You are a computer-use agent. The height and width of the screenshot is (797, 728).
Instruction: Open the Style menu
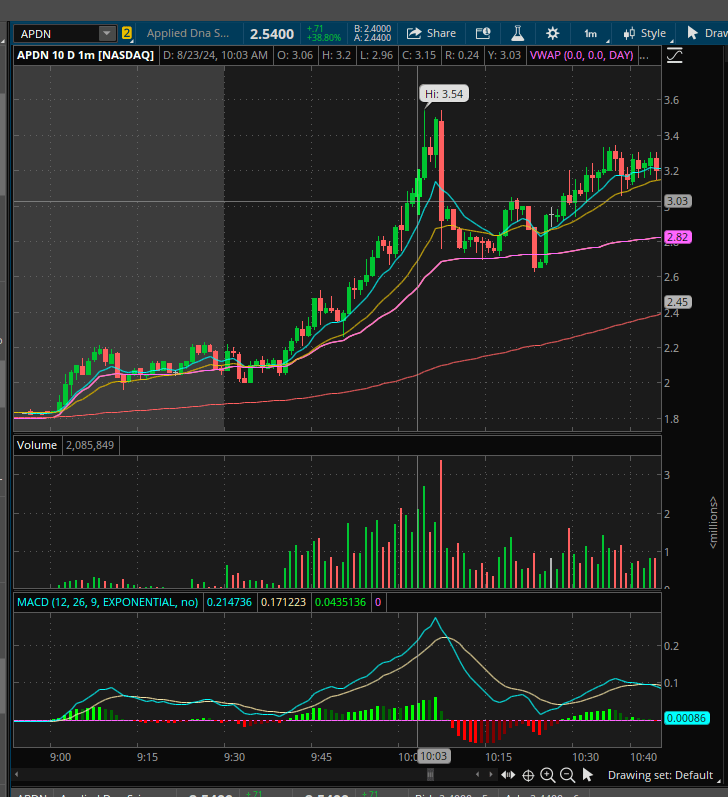(x=645, y=34)
